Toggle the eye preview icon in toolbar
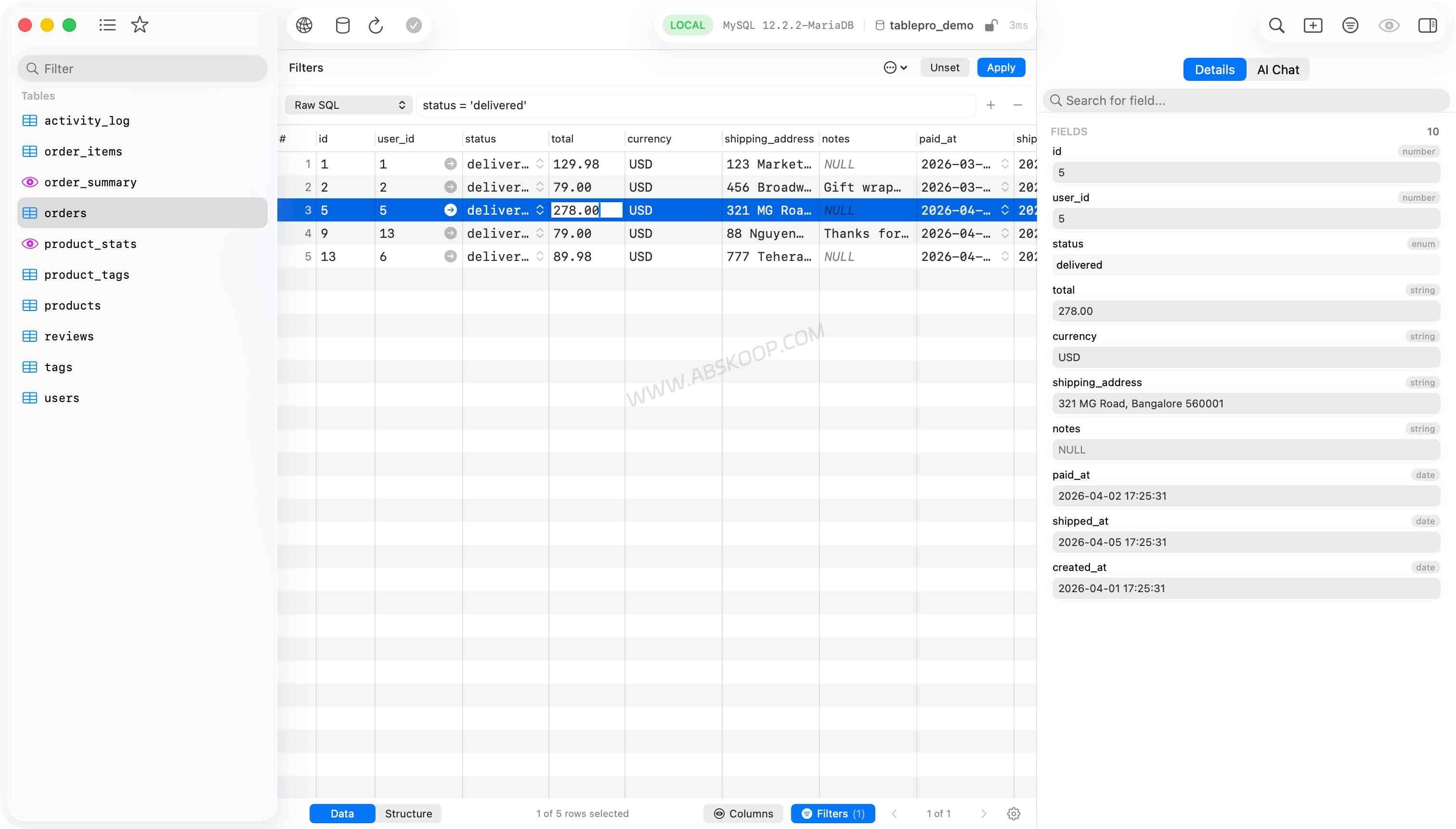Image resolution: width=1456 pixels, height=829 pixels. (x=1389, y=25)
